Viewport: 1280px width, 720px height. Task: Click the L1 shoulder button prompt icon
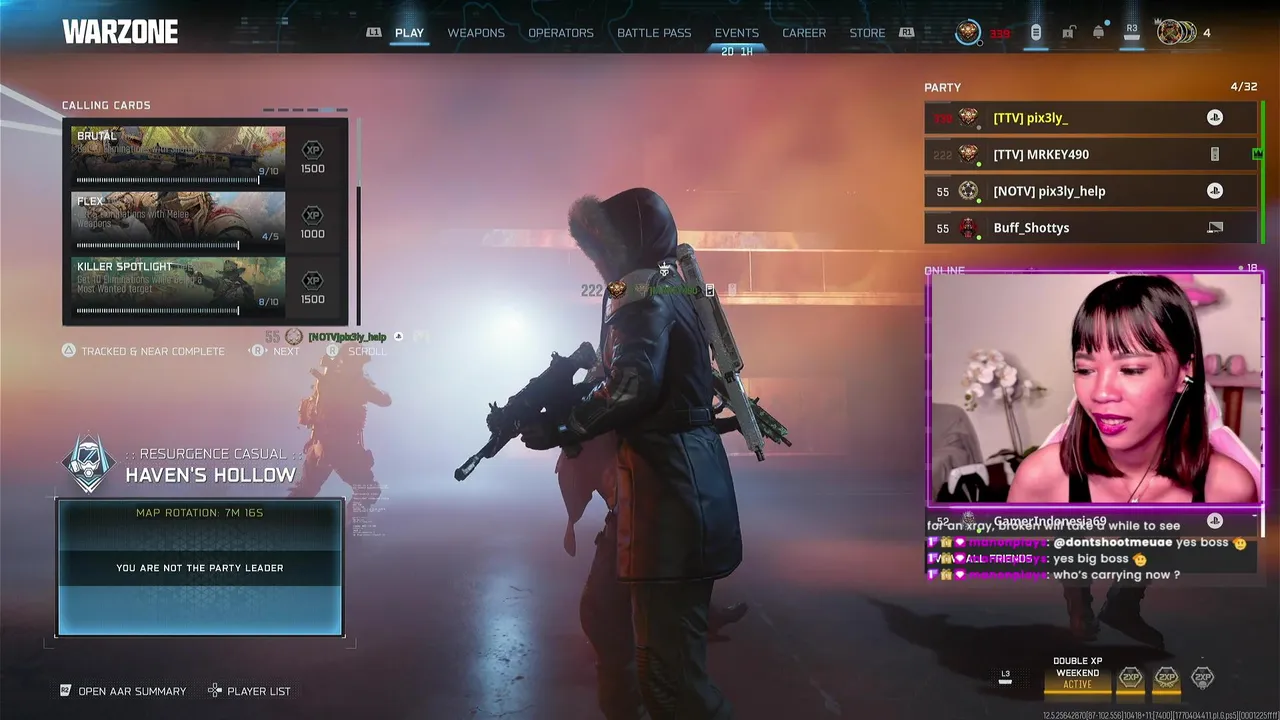point(374,33)
